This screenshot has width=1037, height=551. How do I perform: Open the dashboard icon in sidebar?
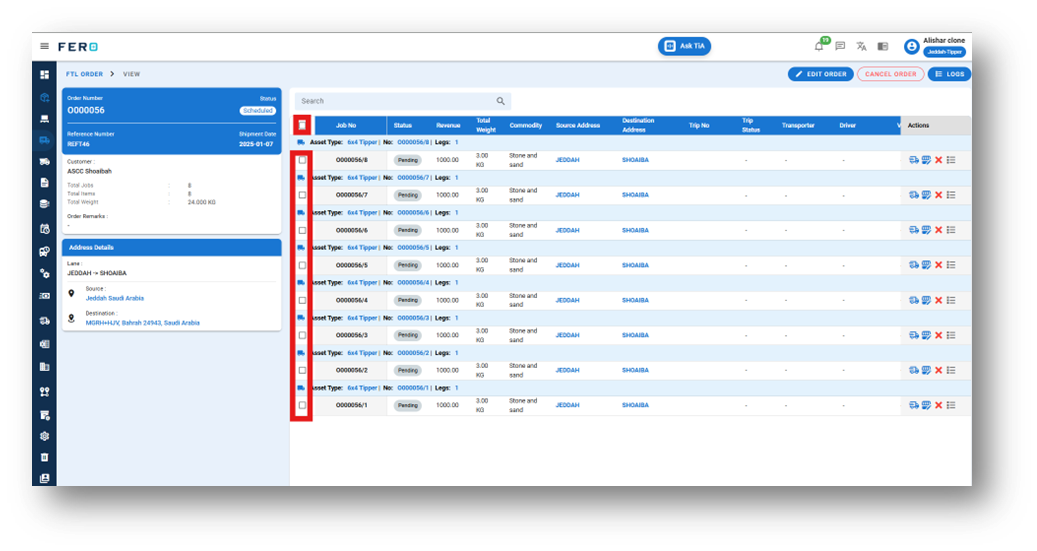(x=44, y=75)
